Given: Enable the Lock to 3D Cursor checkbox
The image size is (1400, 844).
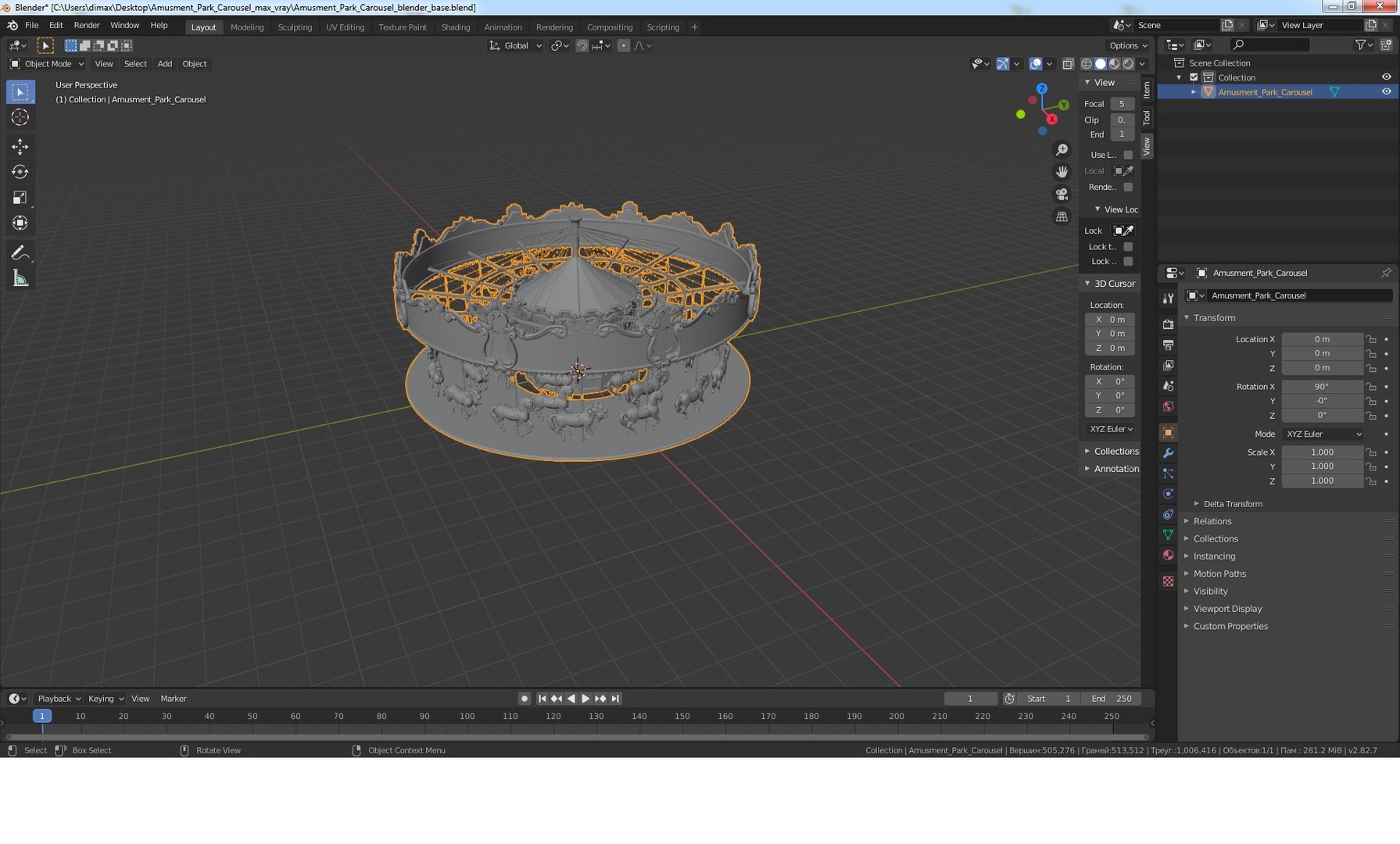Looking at the screenshot, I should pyautogui.click(x=1128, y=247).
